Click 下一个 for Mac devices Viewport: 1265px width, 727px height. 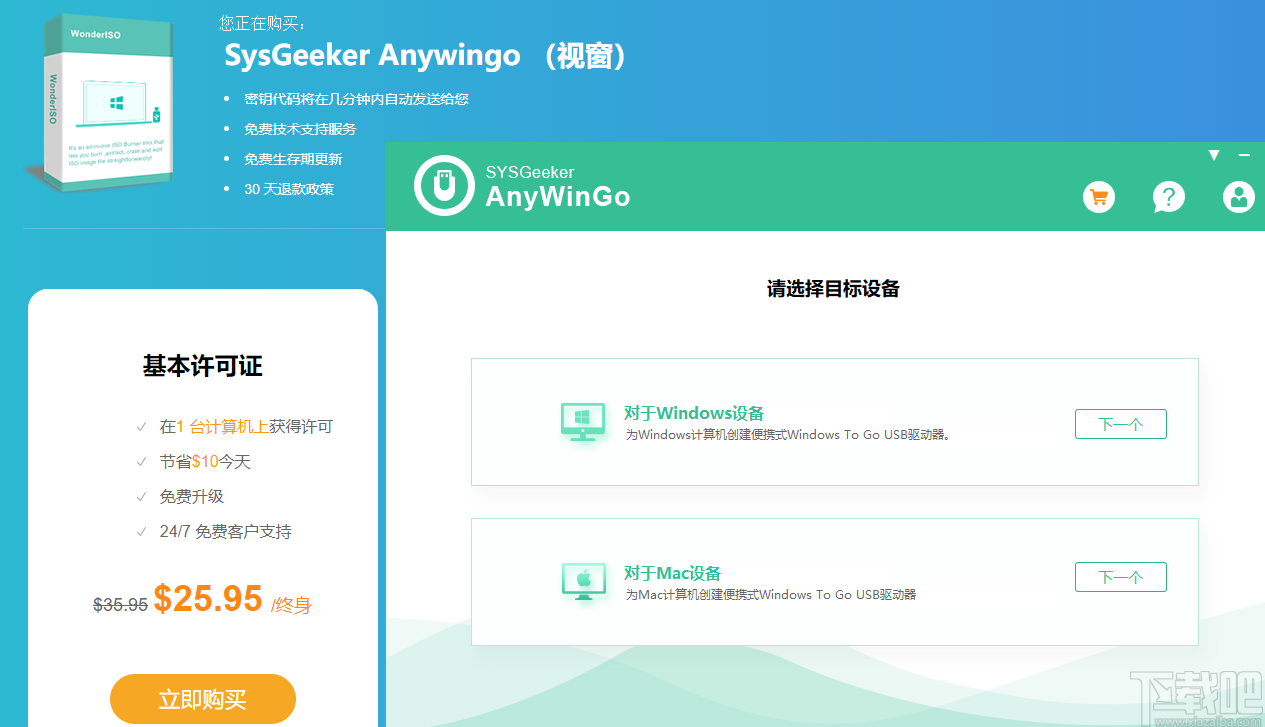pyautogui.click(x=1120, y=576)
